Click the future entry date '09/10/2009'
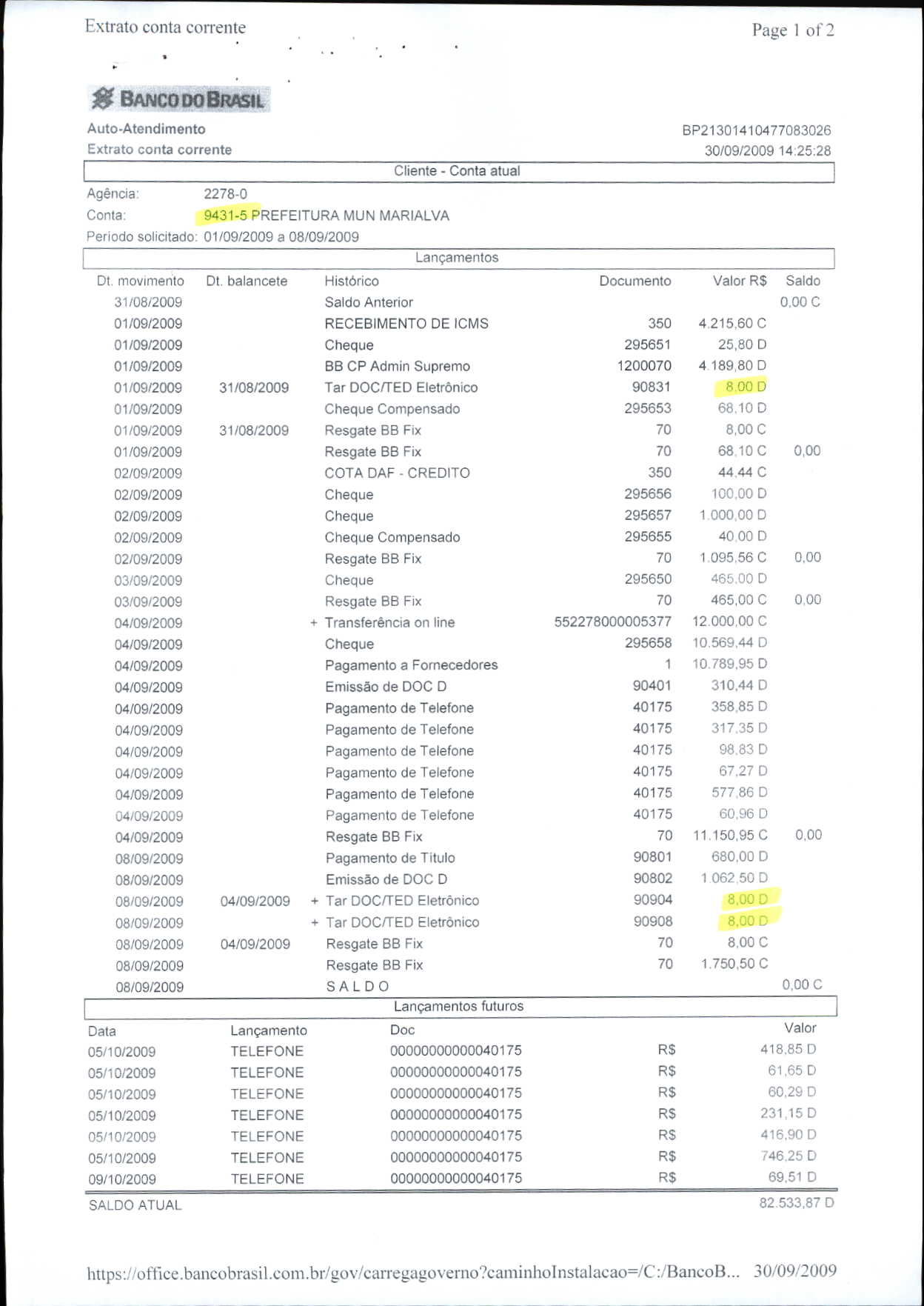 (122, 1180)
